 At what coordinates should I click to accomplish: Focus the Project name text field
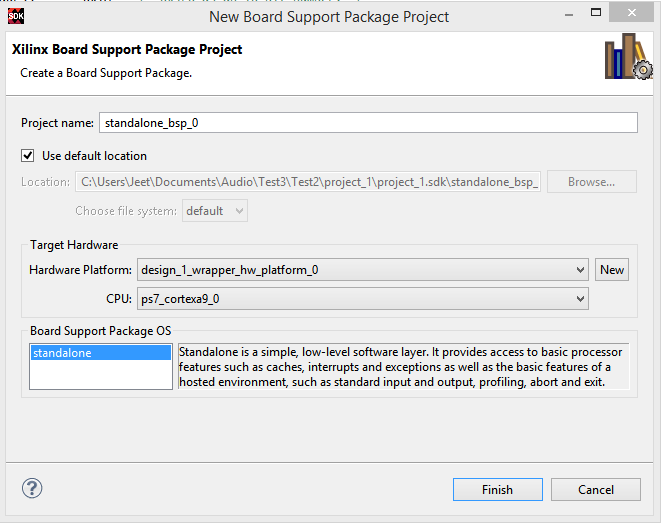[368, 123]
